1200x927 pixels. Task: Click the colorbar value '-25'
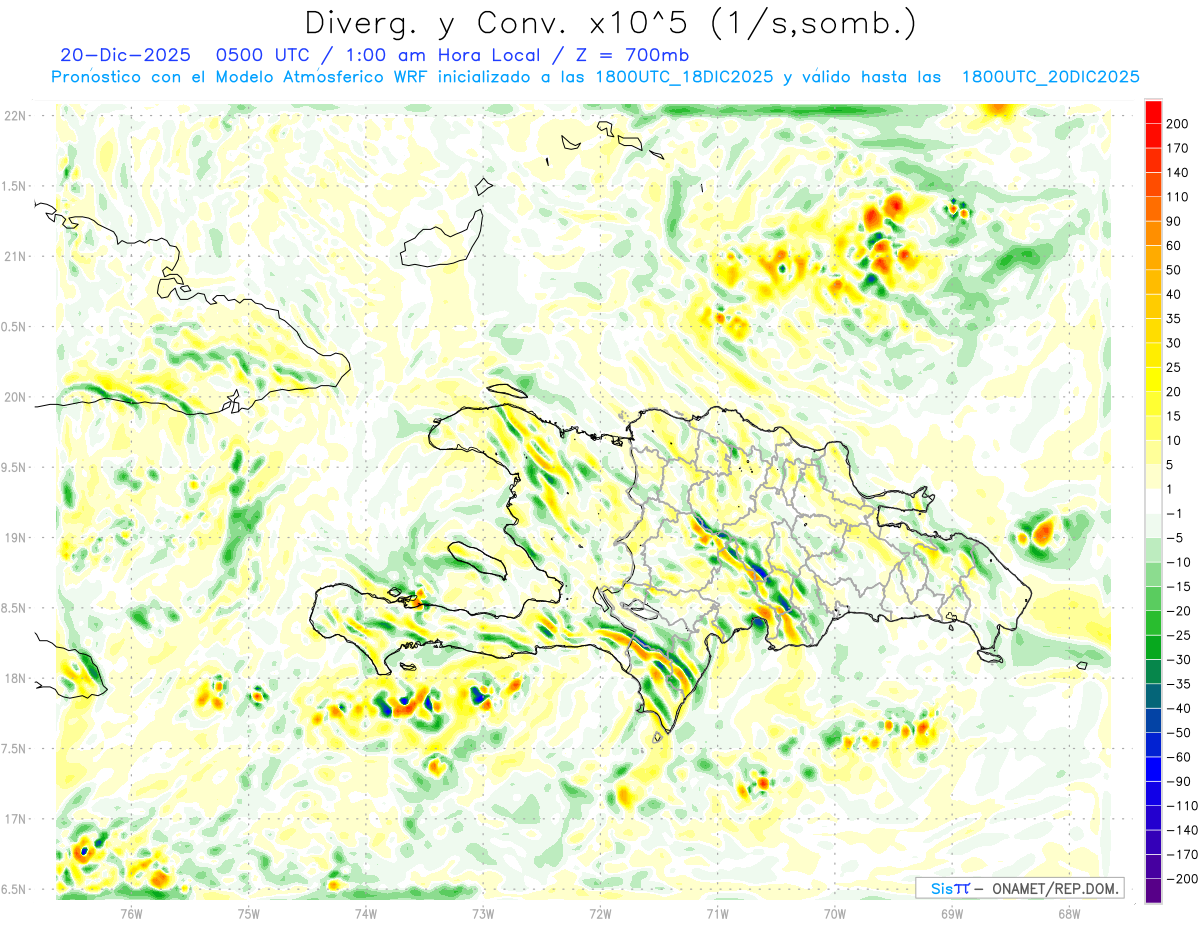1180,636
